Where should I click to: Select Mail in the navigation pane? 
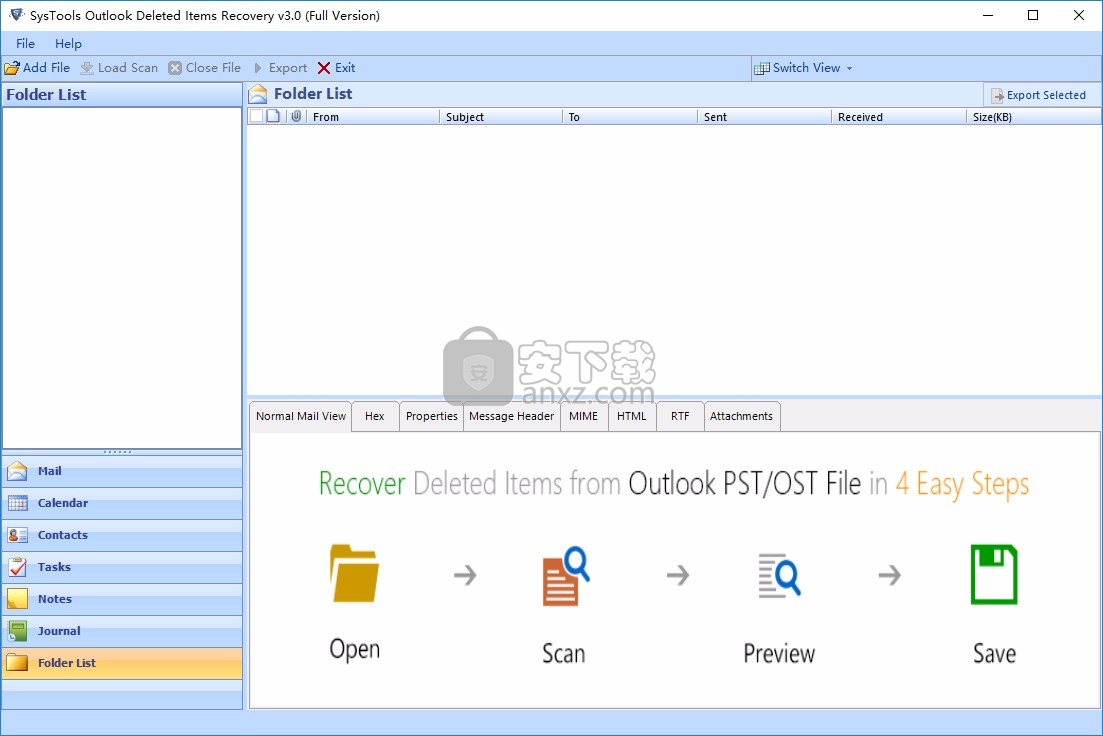(x=122, y=471)
